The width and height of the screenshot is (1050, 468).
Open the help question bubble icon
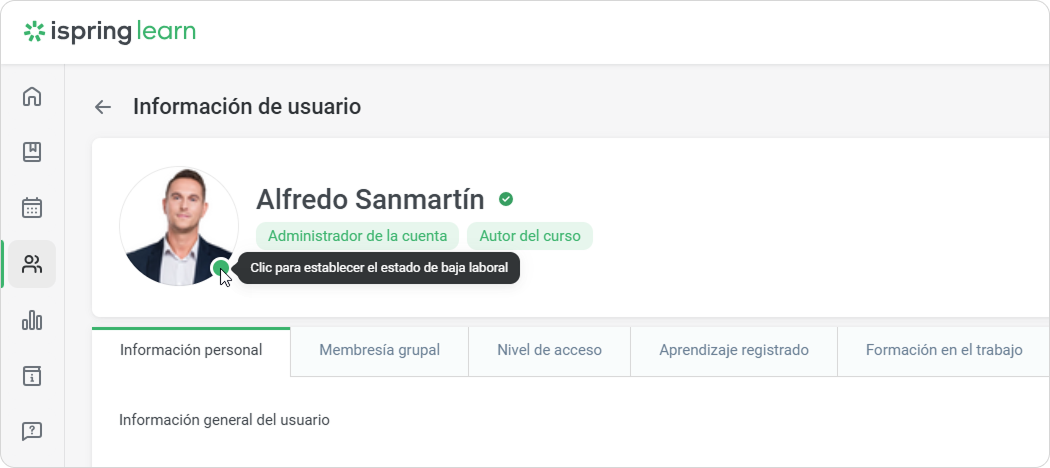pyautogui.click(x=32, y=432)
